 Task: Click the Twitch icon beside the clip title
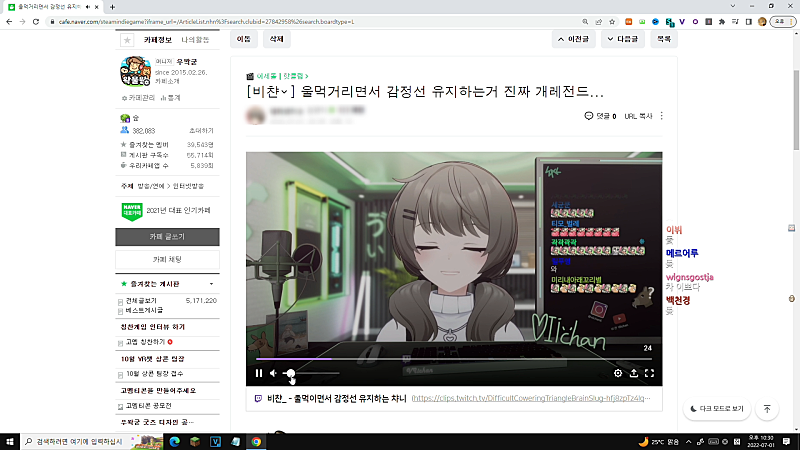258,398
